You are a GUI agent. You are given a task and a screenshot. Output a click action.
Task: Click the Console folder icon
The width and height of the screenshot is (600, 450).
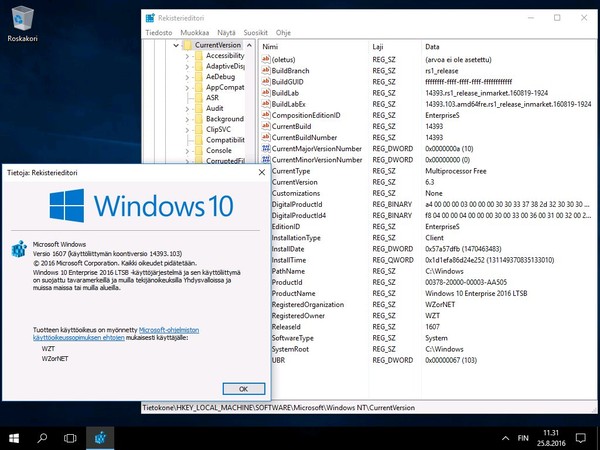click(199, 151)
